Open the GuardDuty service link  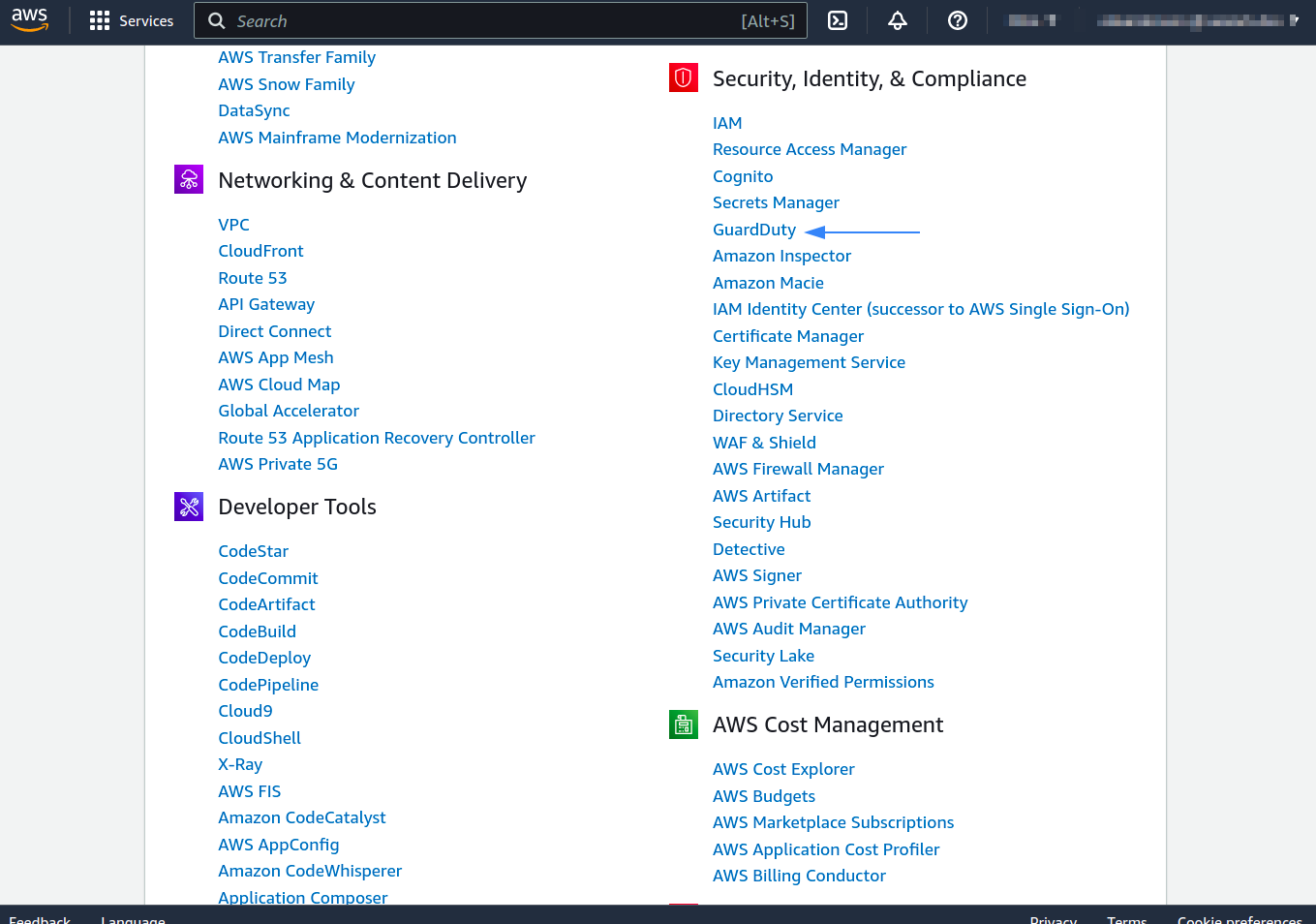[754, 230]
